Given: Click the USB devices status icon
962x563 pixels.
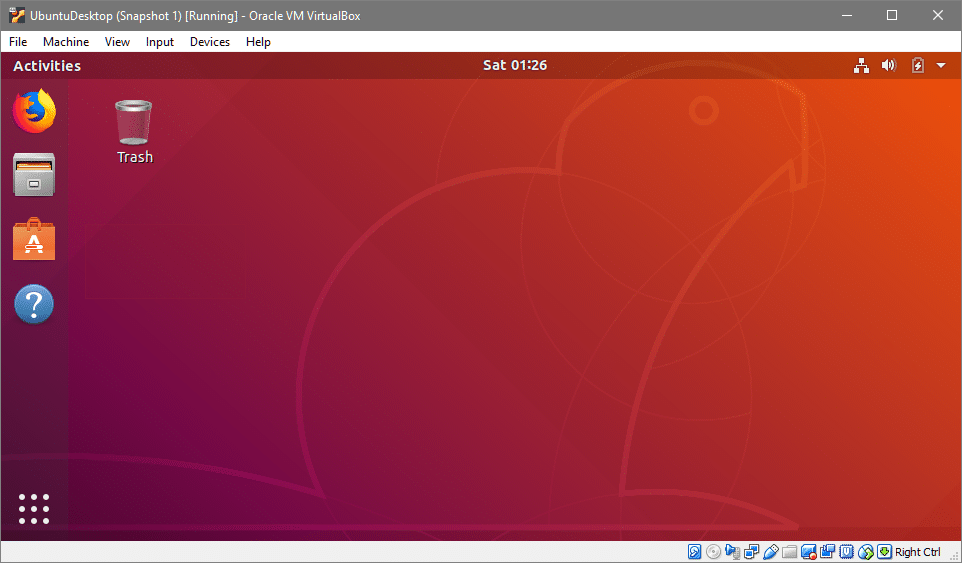Looking at the screenshot, I should tap(771, 552).
